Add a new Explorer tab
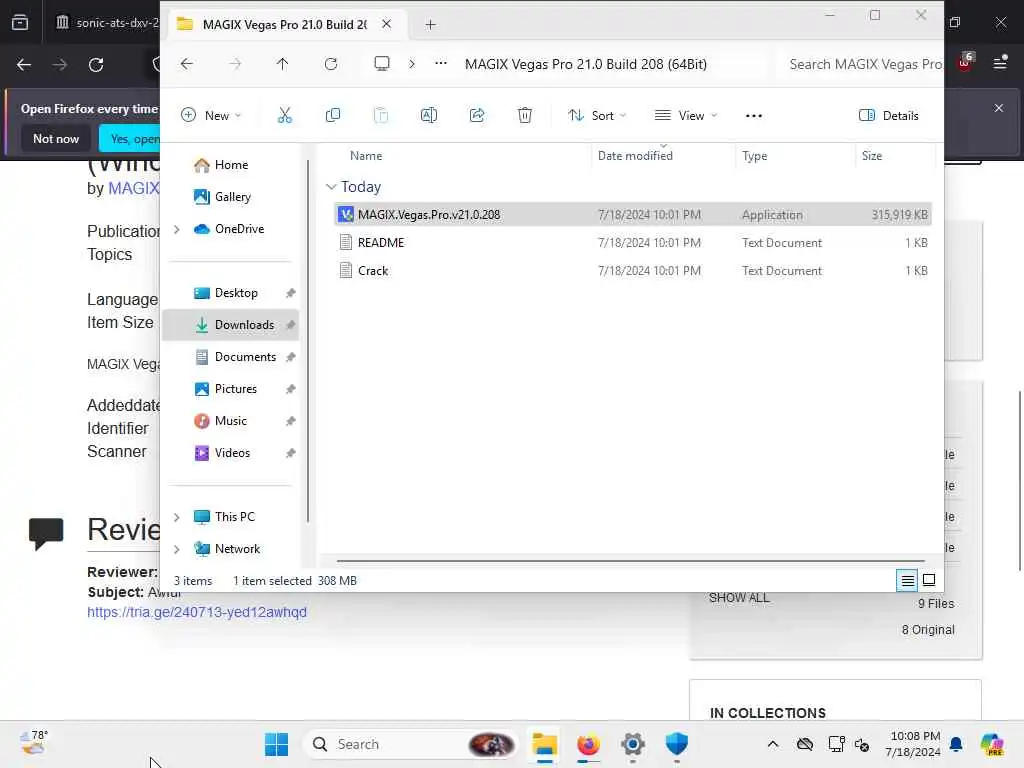 tap(430, 25)
